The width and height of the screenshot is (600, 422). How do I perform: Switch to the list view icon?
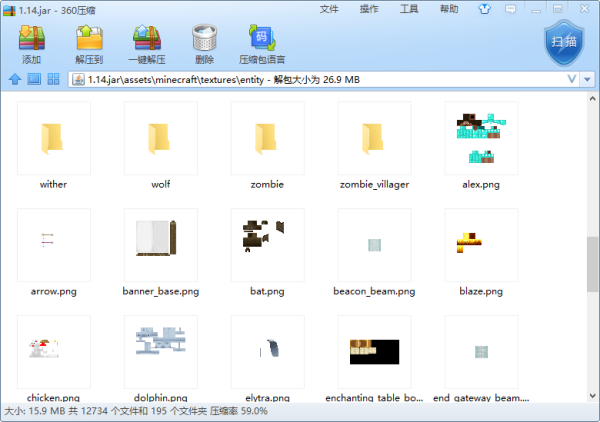tap(34, 79)
